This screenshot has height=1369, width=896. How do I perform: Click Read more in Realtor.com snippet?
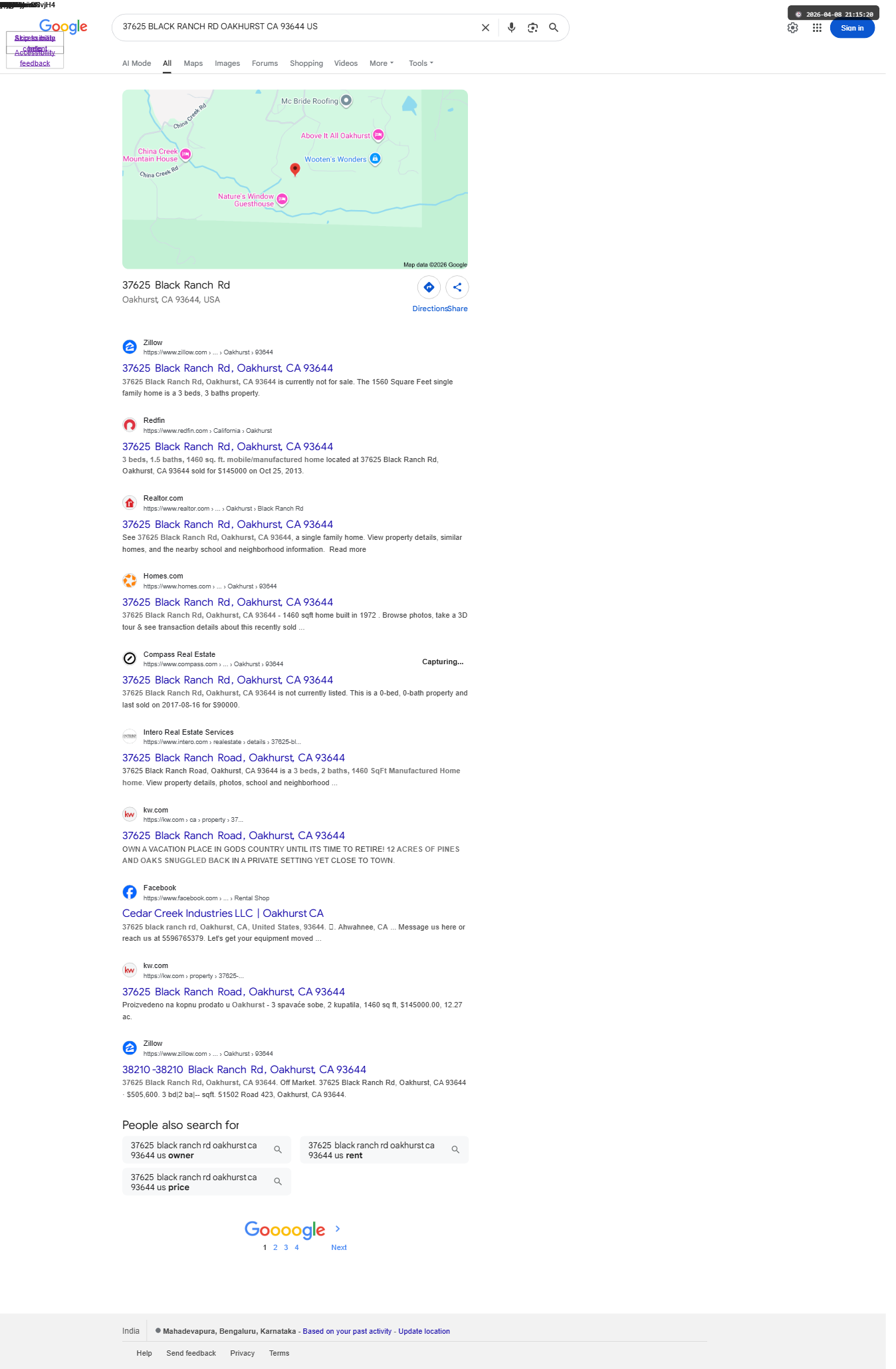tap(348, 549)
